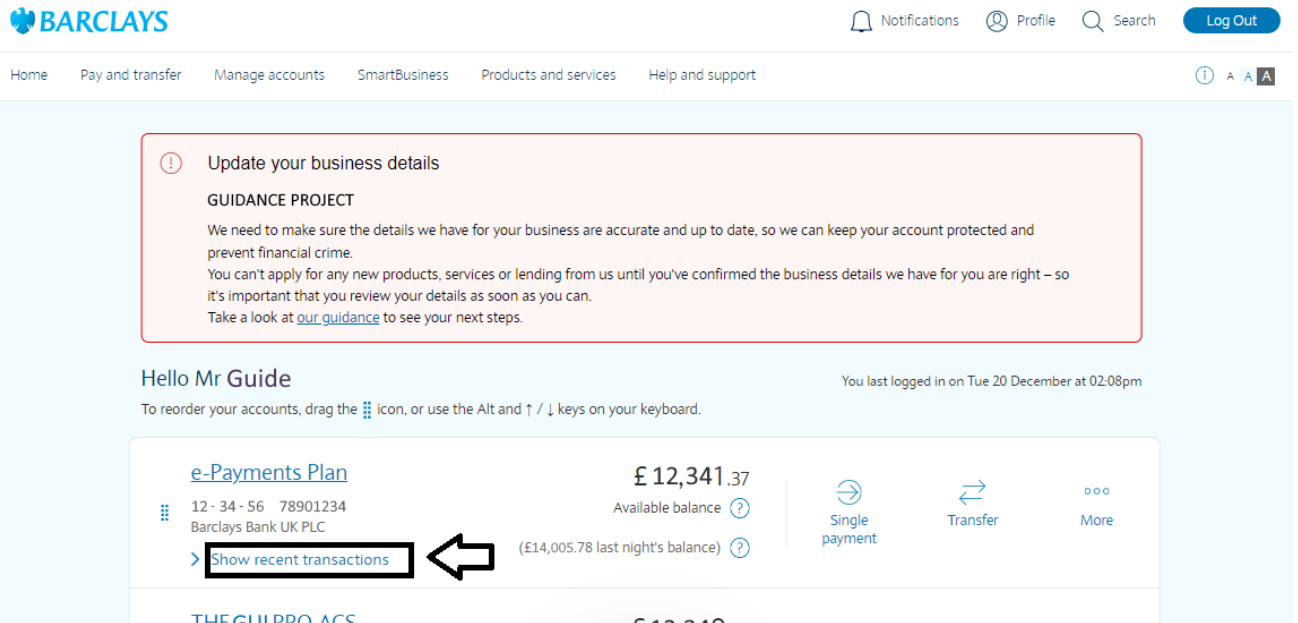Click the Log Out button
This screenshot has height=623, width=1298.
tap(1231, 20)
